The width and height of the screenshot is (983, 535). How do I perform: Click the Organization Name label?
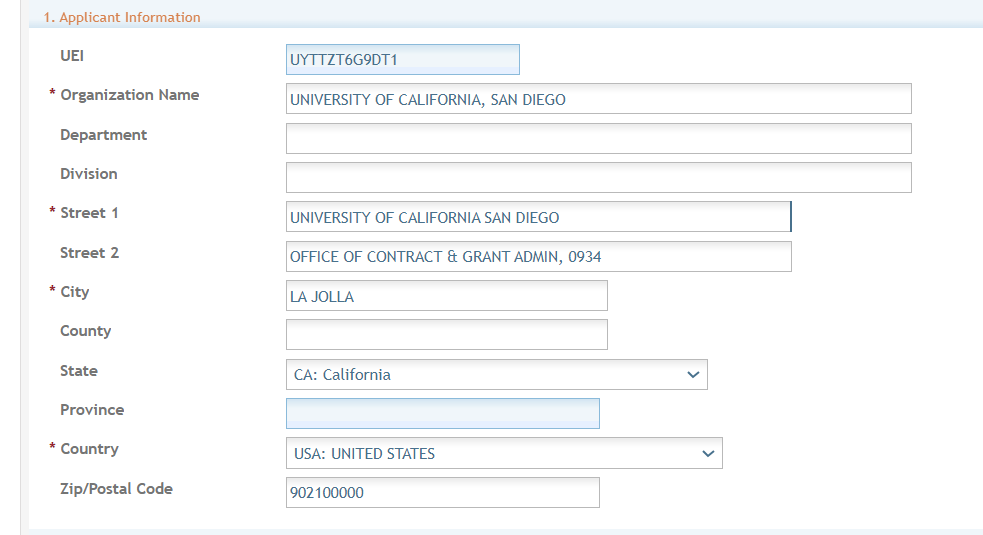tap(129, 95)
